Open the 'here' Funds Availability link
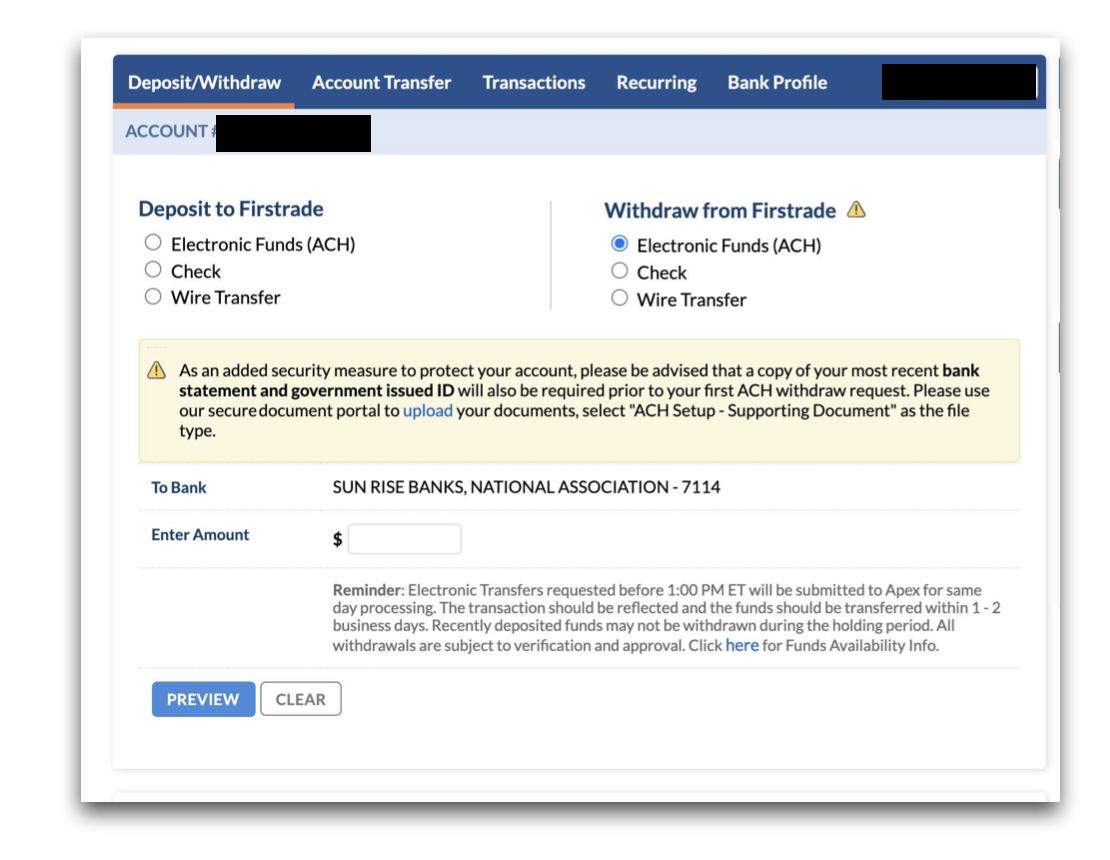Image resolution: width=1110 pixels, height=860 pixels. click(742, 645)
